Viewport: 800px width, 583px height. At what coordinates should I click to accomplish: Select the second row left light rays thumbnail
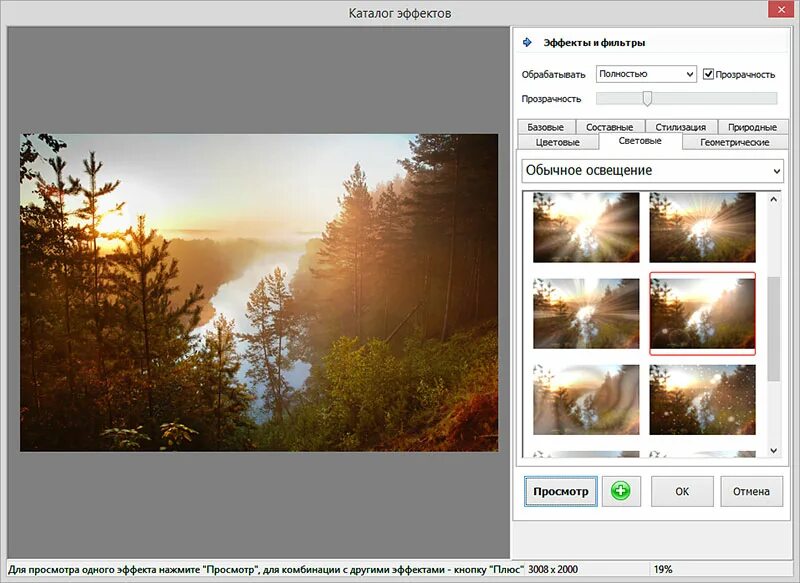pos(586,314)
